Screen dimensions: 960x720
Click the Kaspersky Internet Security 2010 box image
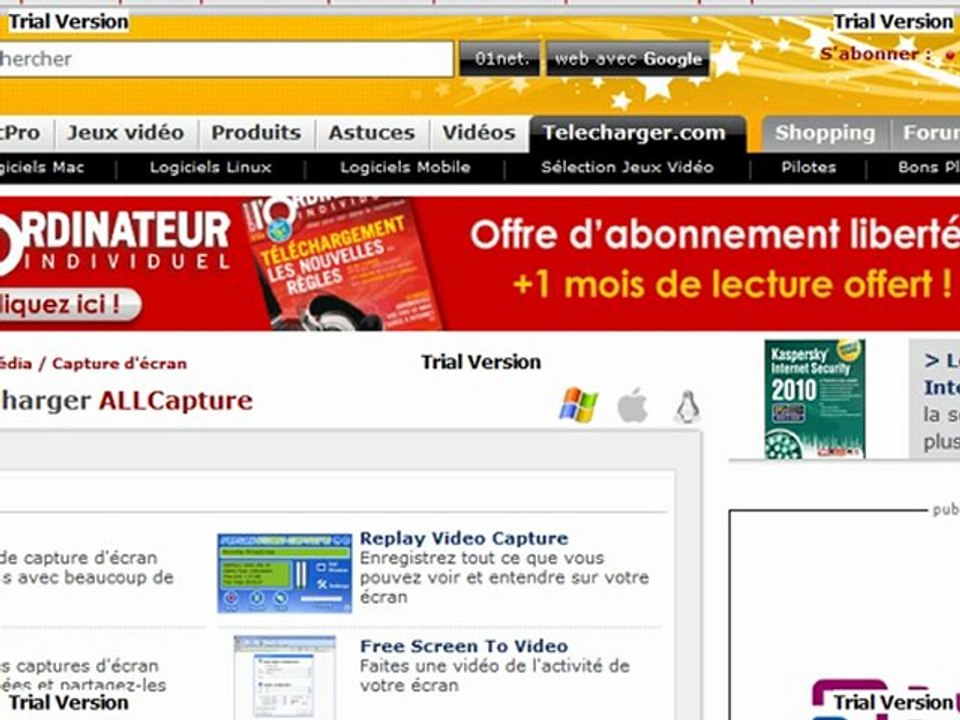click(x=814, y=399)
